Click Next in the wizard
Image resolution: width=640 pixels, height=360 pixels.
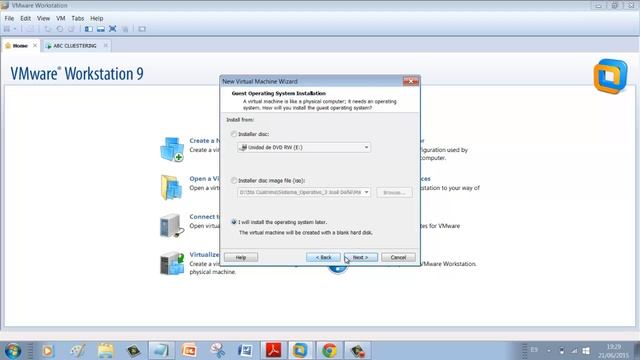click(x=360, y=258)
